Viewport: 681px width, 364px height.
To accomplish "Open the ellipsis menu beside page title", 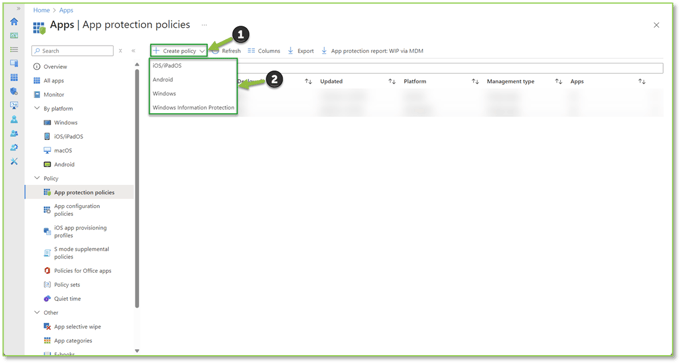I will click(204, 25).
